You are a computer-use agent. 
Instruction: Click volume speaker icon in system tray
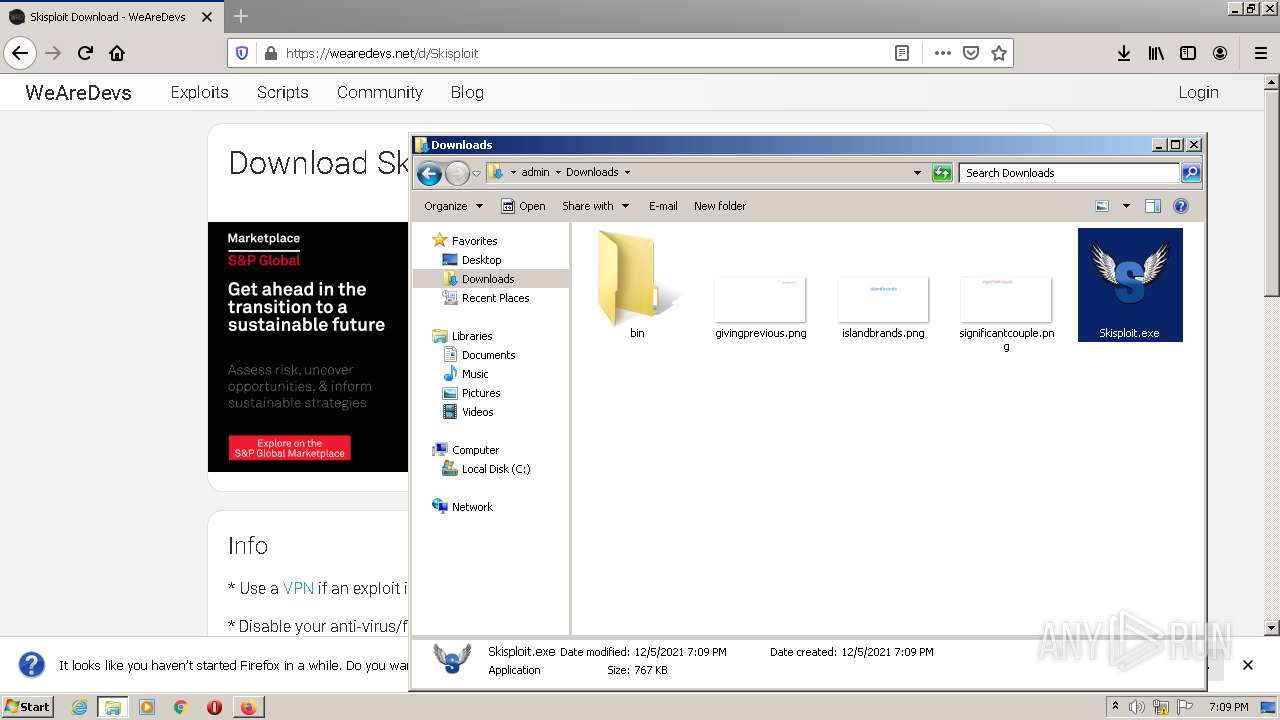pyautogui.click(x=1137, y=707)
